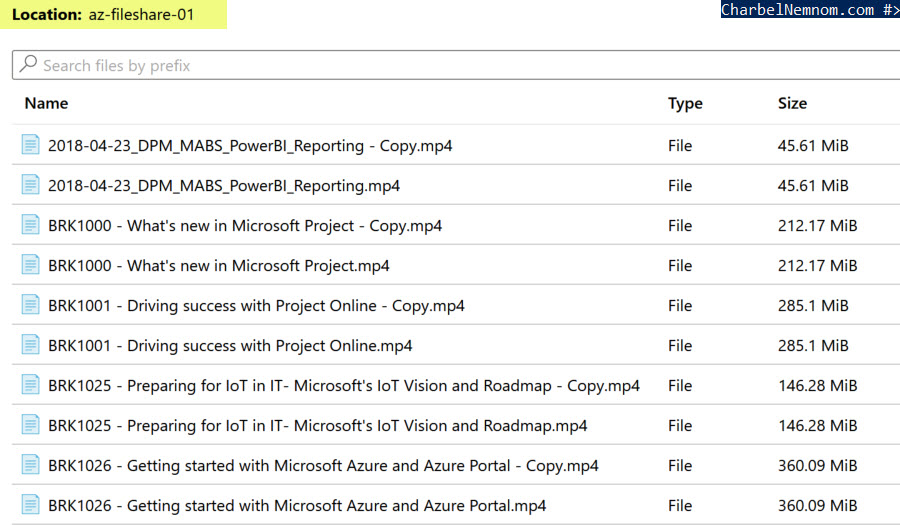
Task: Open BRK1026 Getting started with Azure Portal.mp4
Action: click(297, 506)
